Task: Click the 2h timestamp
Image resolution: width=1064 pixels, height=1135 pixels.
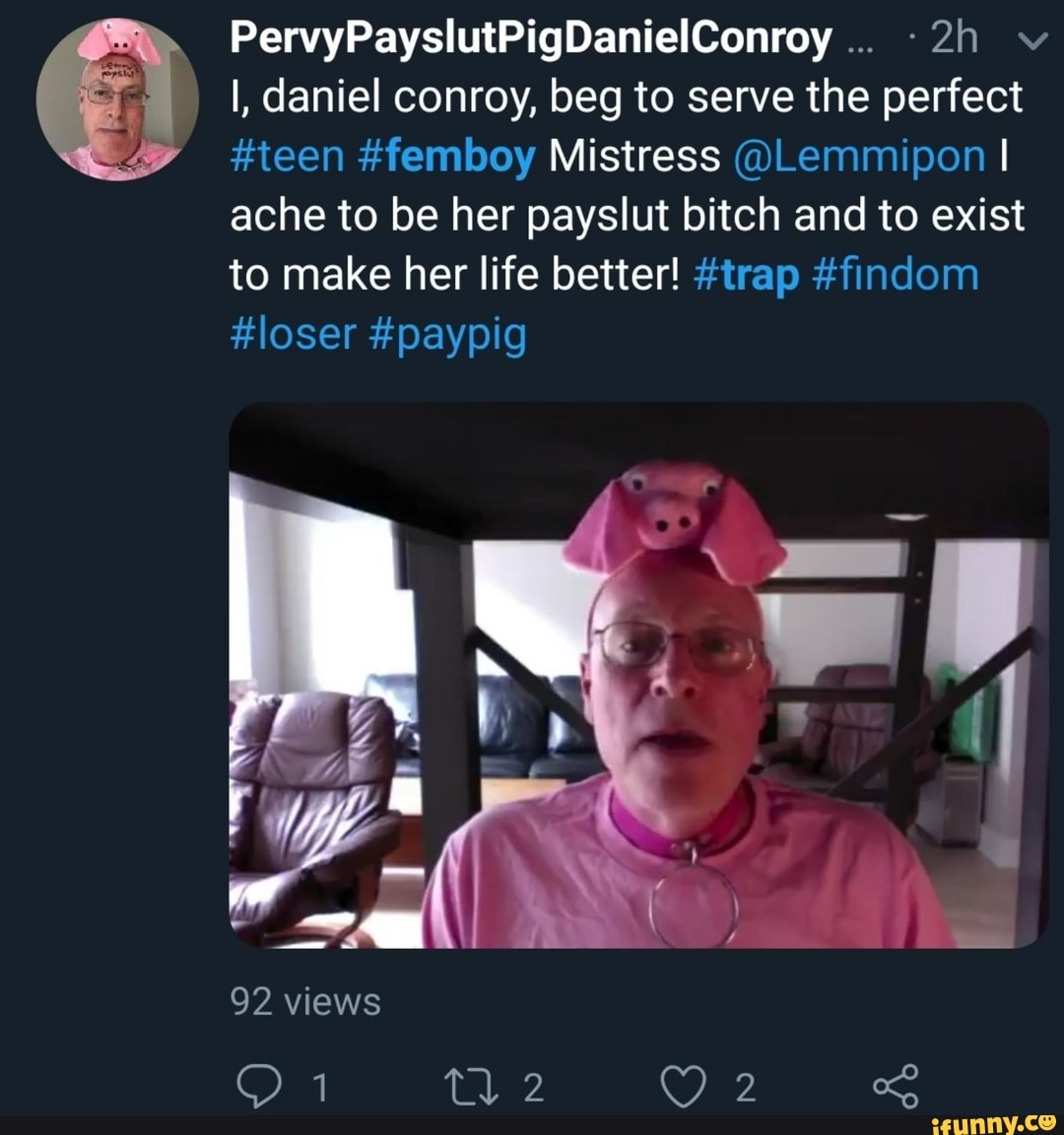Action: [953, 38]
